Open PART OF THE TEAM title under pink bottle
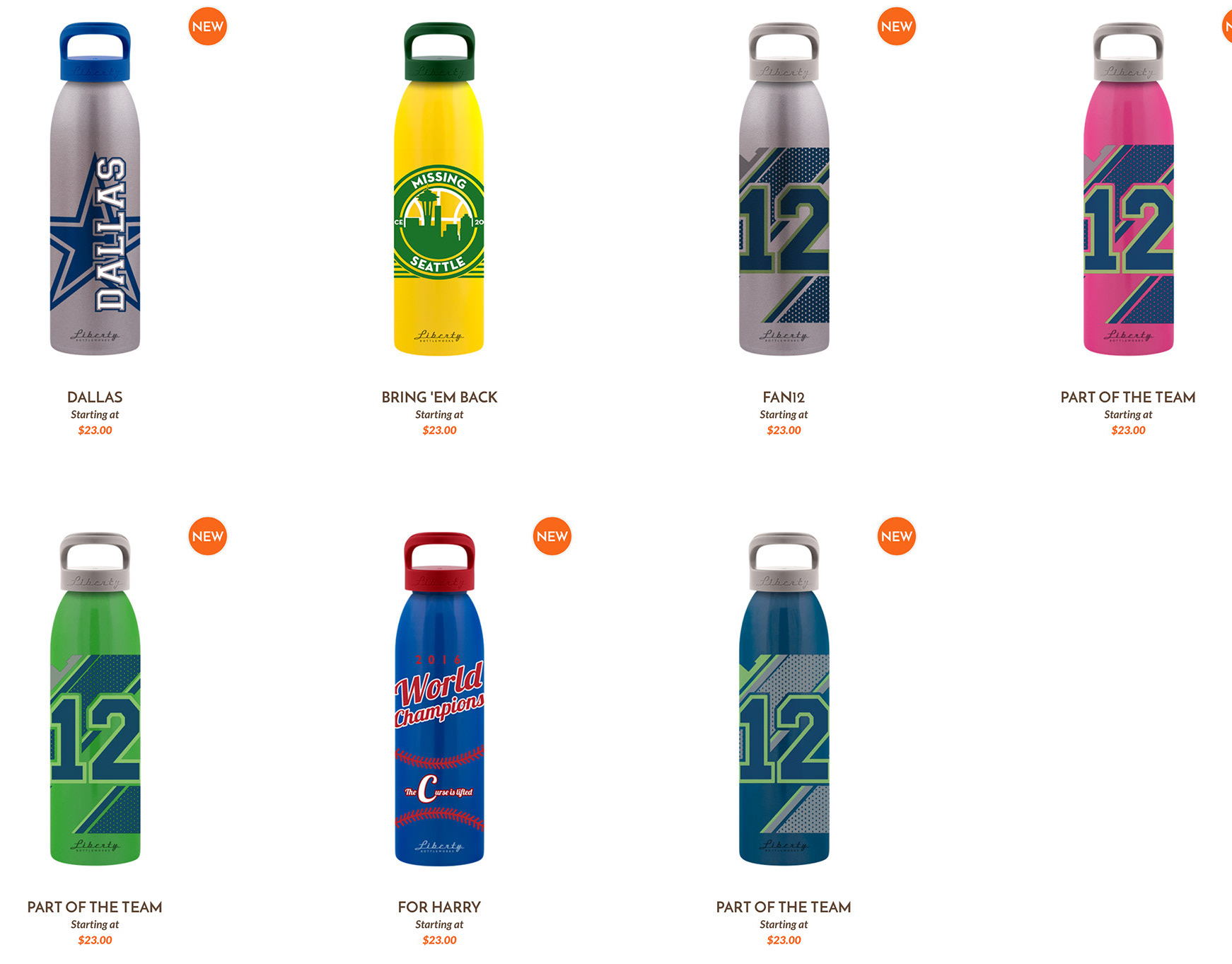Screen dimensions: 1232x964 coord(1128,397)
